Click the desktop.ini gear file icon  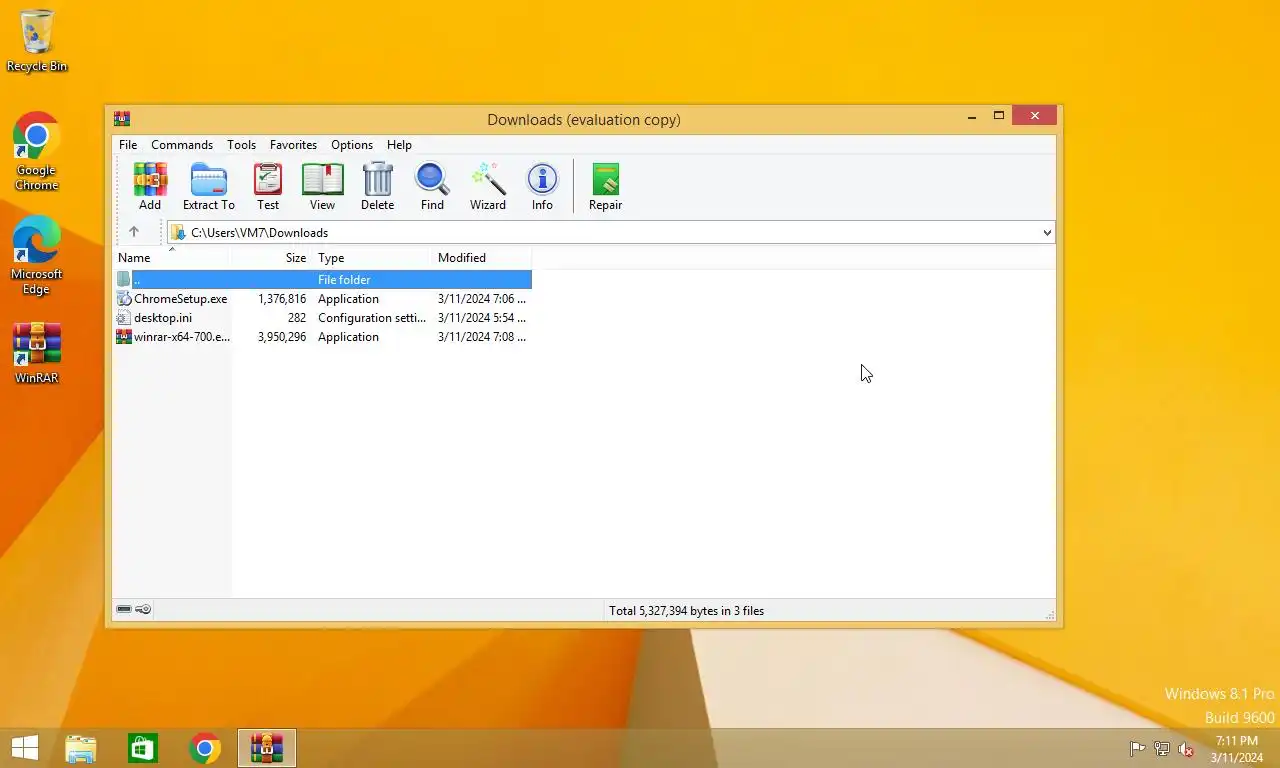[x=124, y=317]
